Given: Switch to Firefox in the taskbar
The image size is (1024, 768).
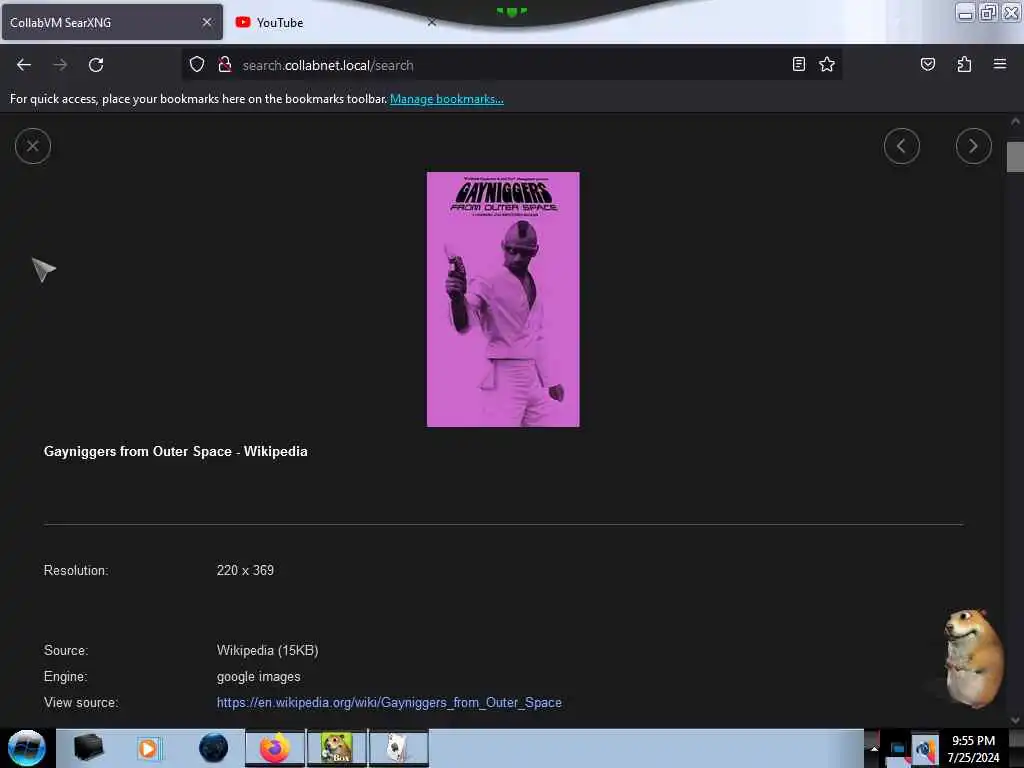Looking at the screenshot, I should pos(275,748).
